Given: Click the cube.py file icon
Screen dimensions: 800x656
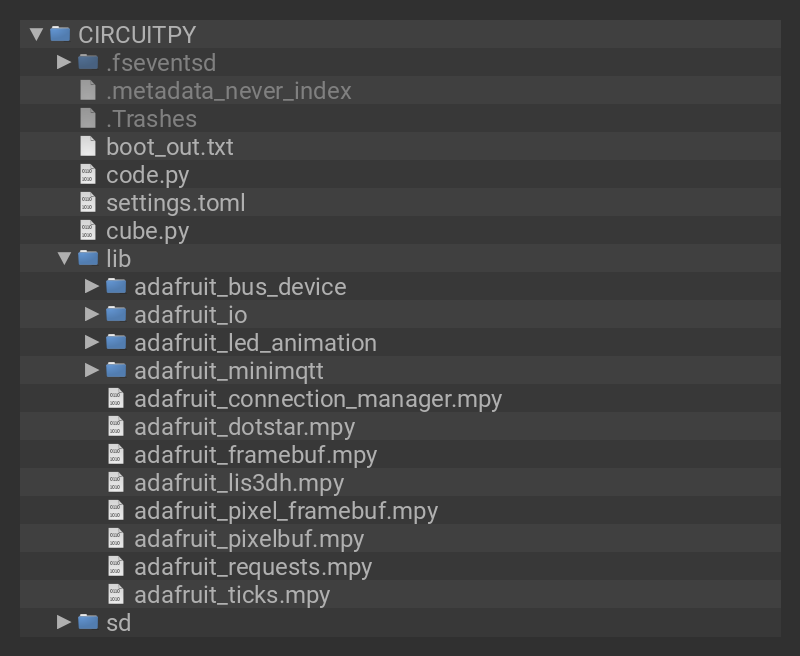Looking at the screenshot, I should (x=88, y=230).
